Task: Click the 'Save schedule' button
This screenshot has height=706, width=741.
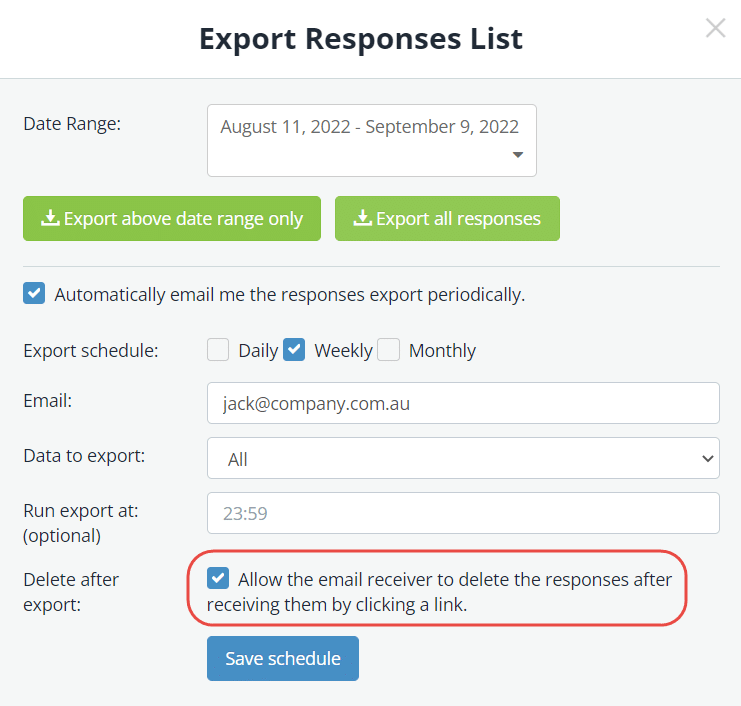Action: (283, 658)
